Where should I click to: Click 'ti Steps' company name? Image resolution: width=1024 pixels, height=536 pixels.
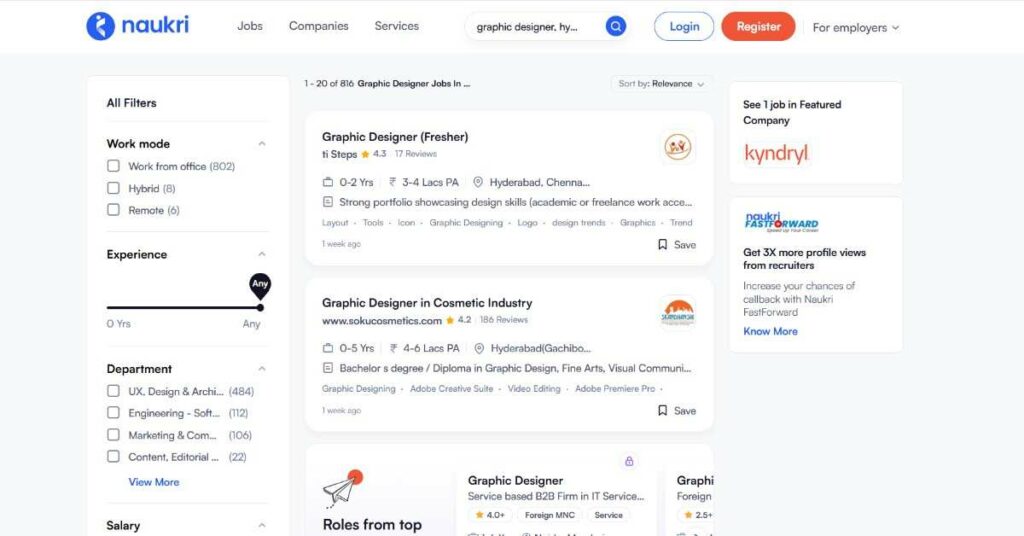pos(339,154)
